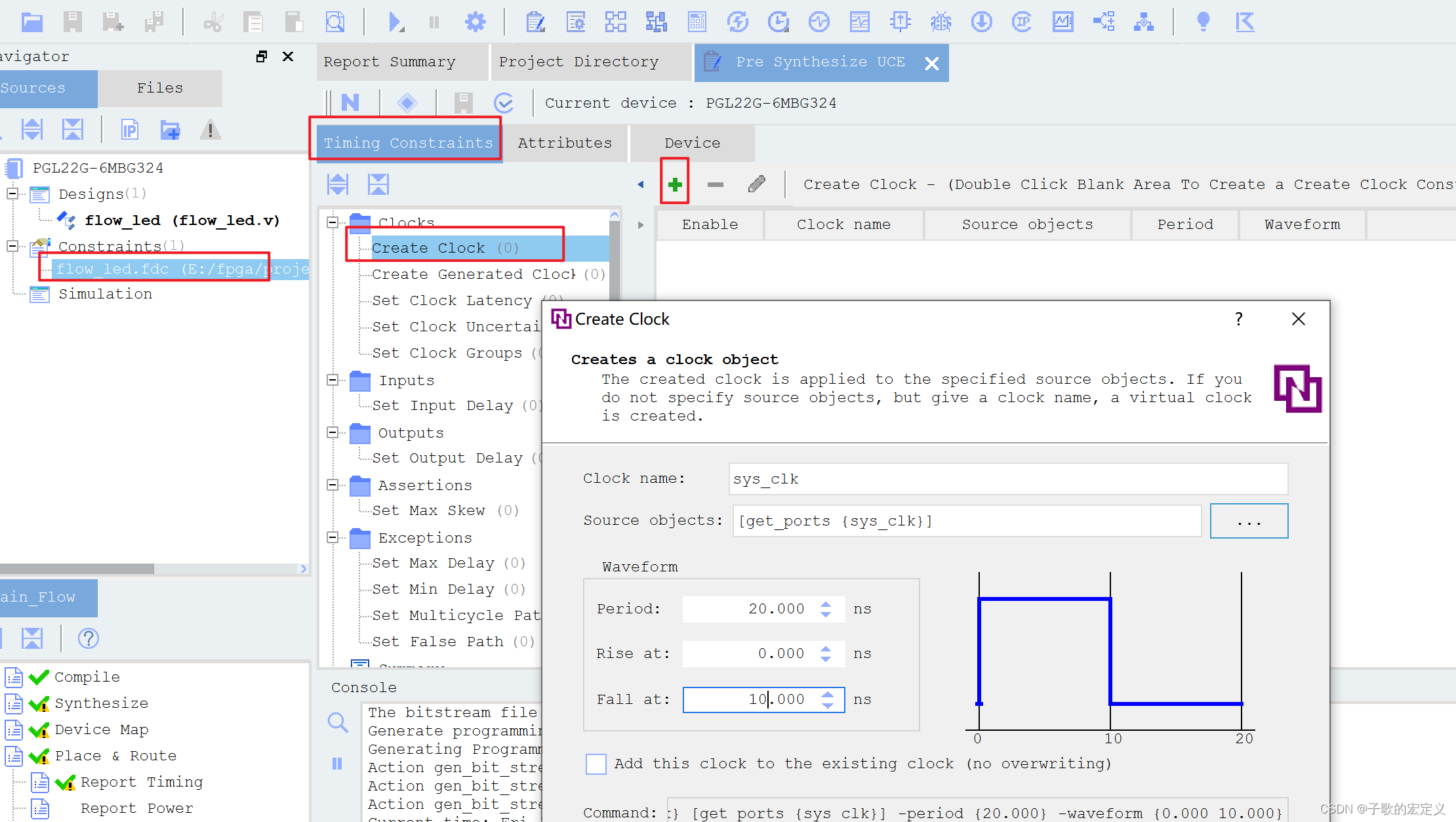Toggle 'Add this clock to the existing clock' checkbox
1456x822 pixels.
596,764
